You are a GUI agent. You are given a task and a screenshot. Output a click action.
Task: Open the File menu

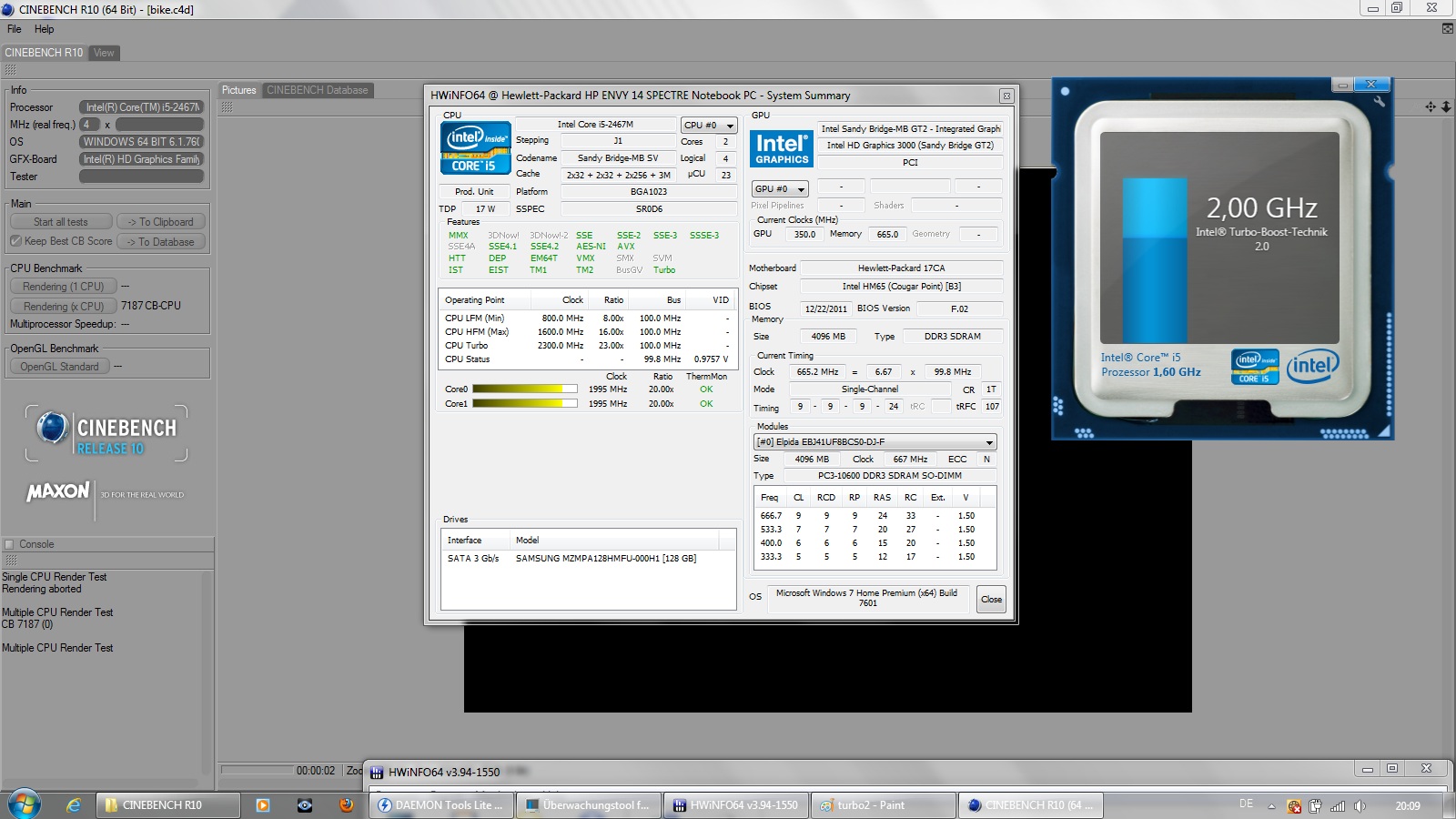point(14,29)
